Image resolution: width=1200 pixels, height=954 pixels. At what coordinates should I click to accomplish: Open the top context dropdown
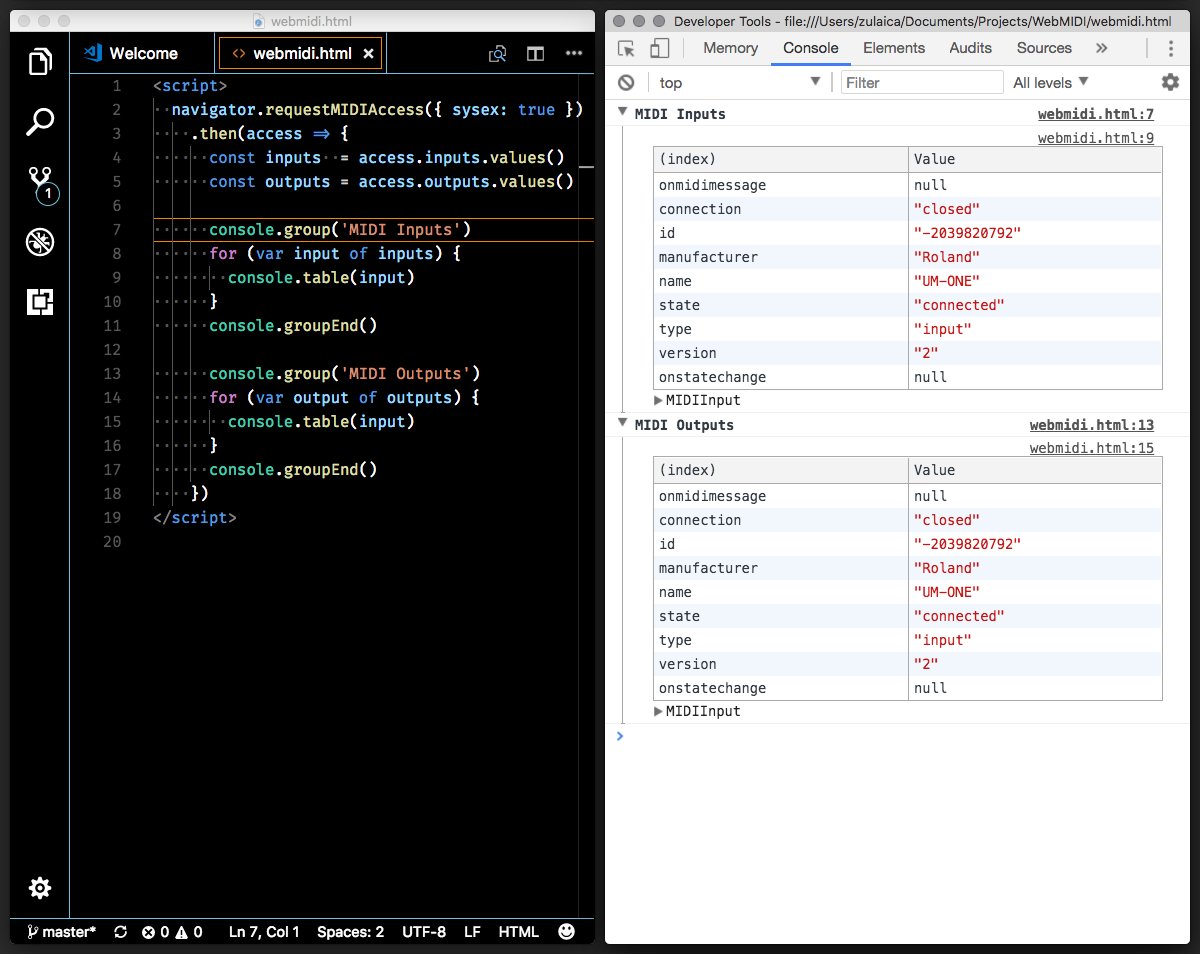(738, 83)
